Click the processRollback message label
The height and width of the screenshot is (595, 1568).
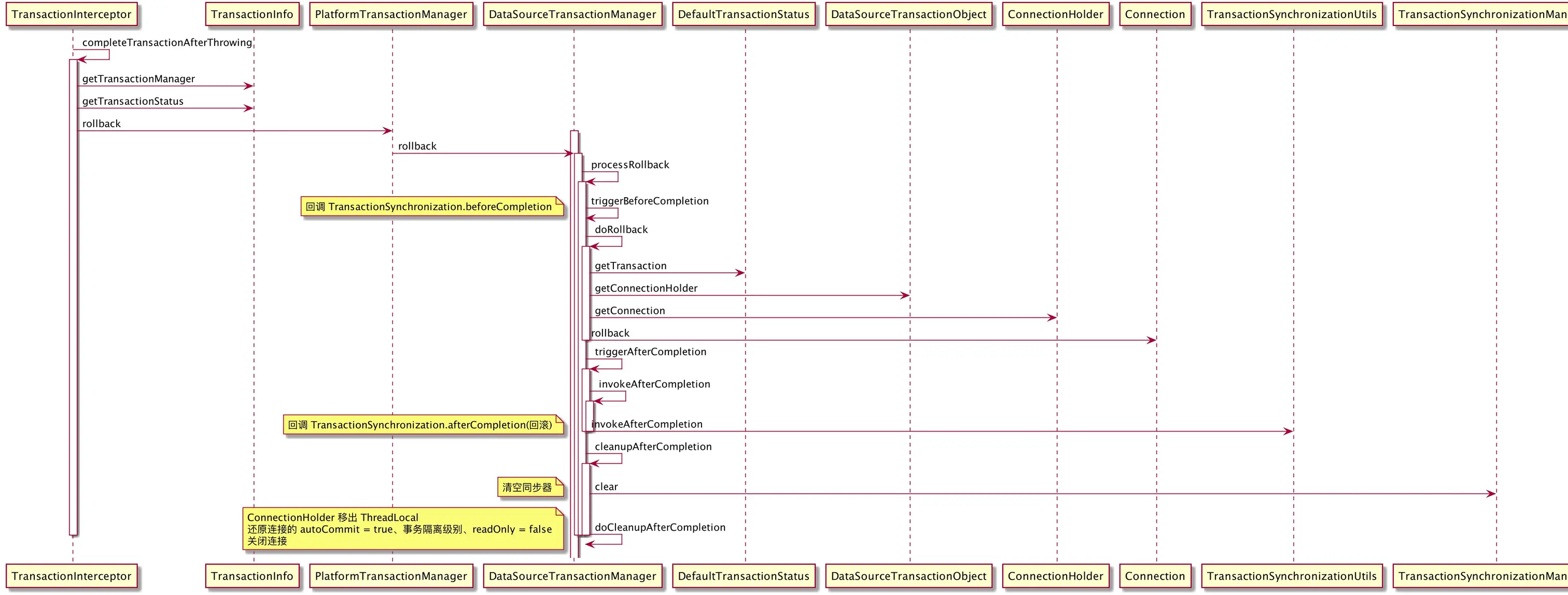coord(629,165)
